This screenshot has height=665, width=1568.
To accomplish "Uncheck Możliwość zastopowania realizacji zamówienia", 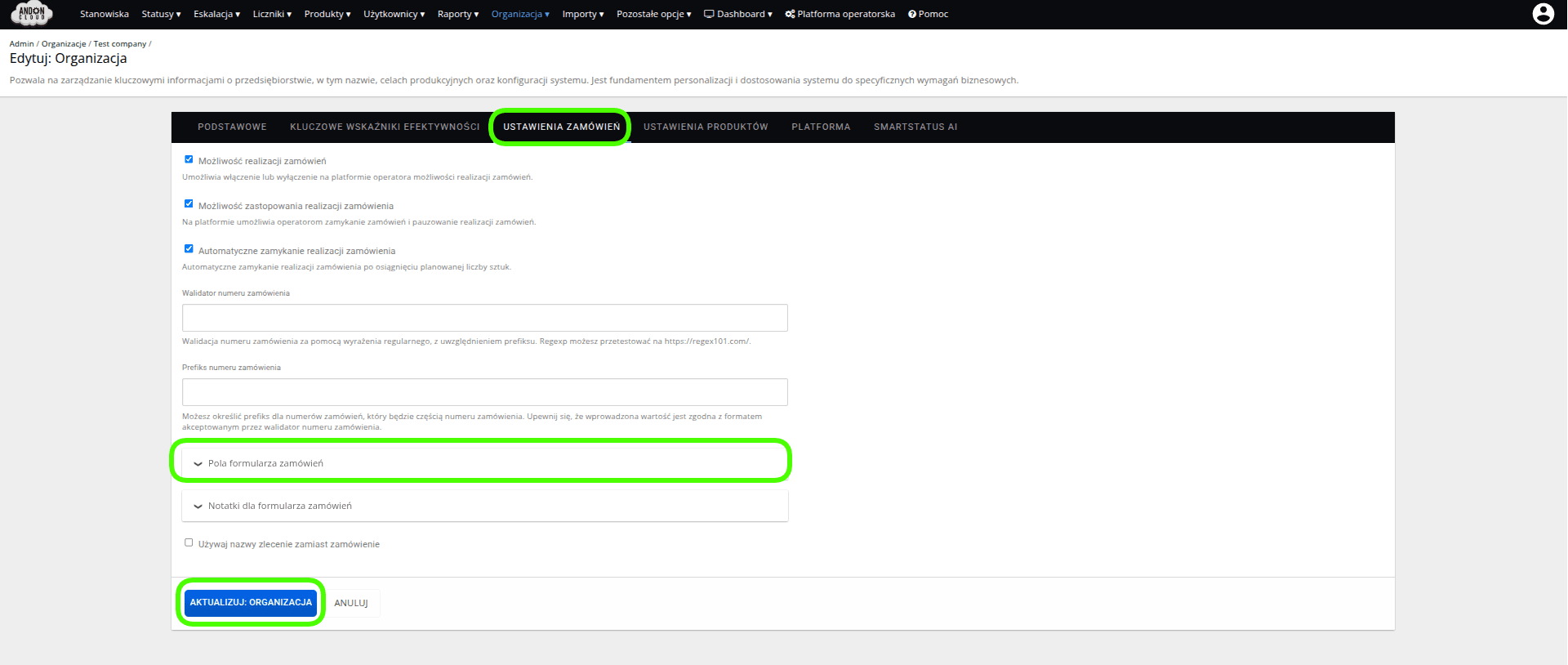I will point(189,204).
